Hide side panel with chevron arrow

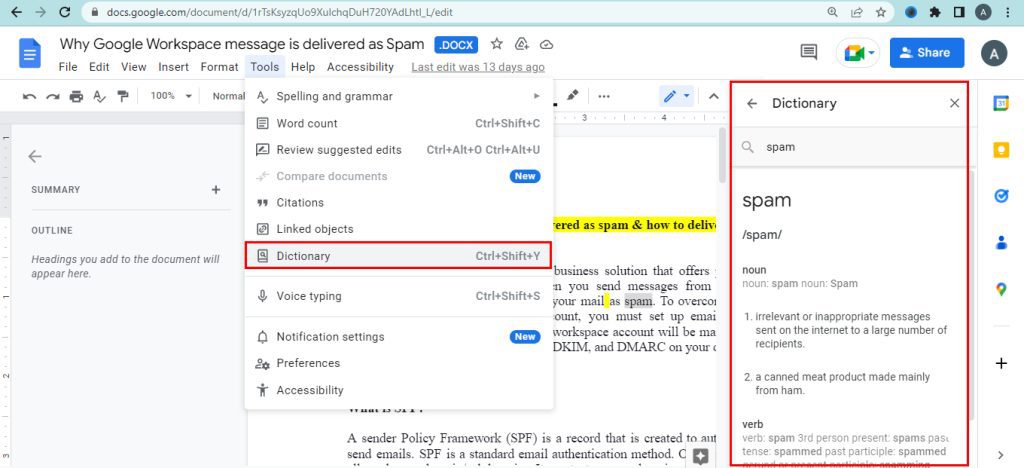coord(1001,454)
